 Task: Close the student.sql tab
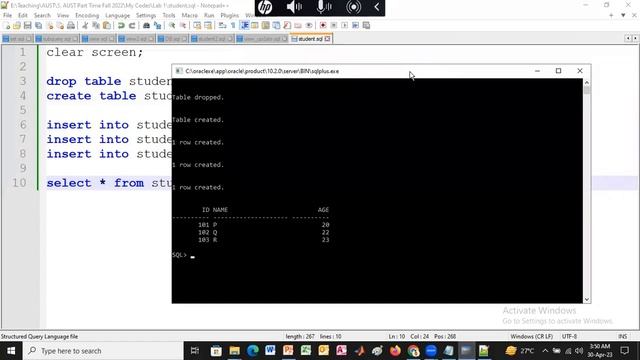click(x=327, y=39)
